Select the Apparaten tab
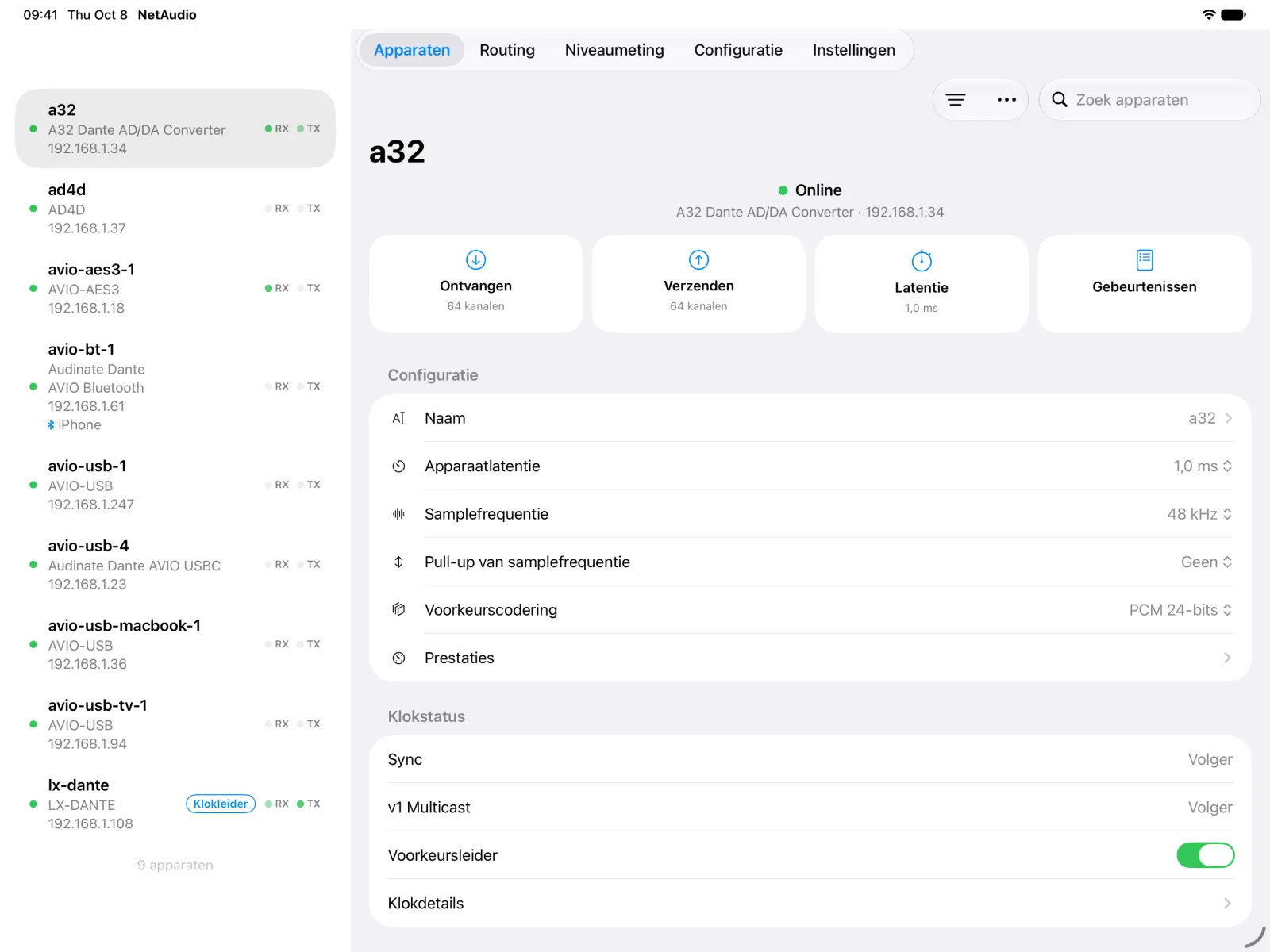 click(x=412, y=50)
